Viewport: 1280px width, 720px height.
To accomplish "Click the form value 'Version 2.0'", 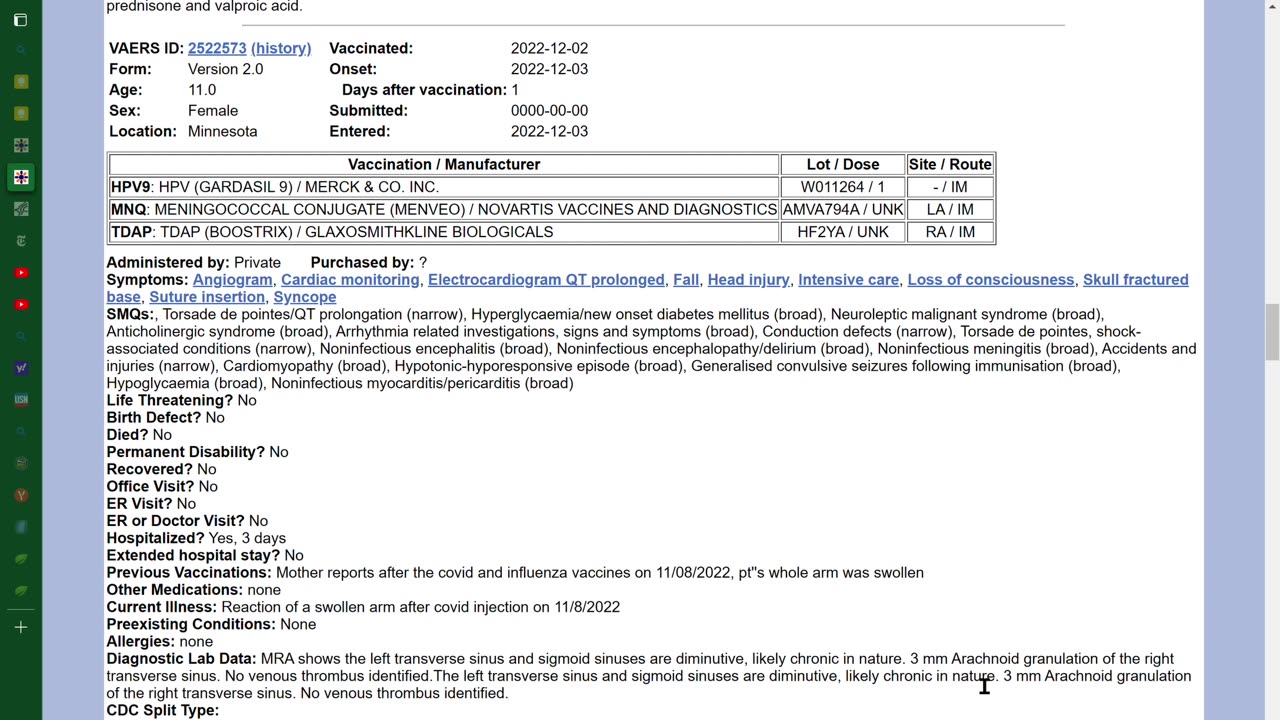I will click(x=225, y=69).
